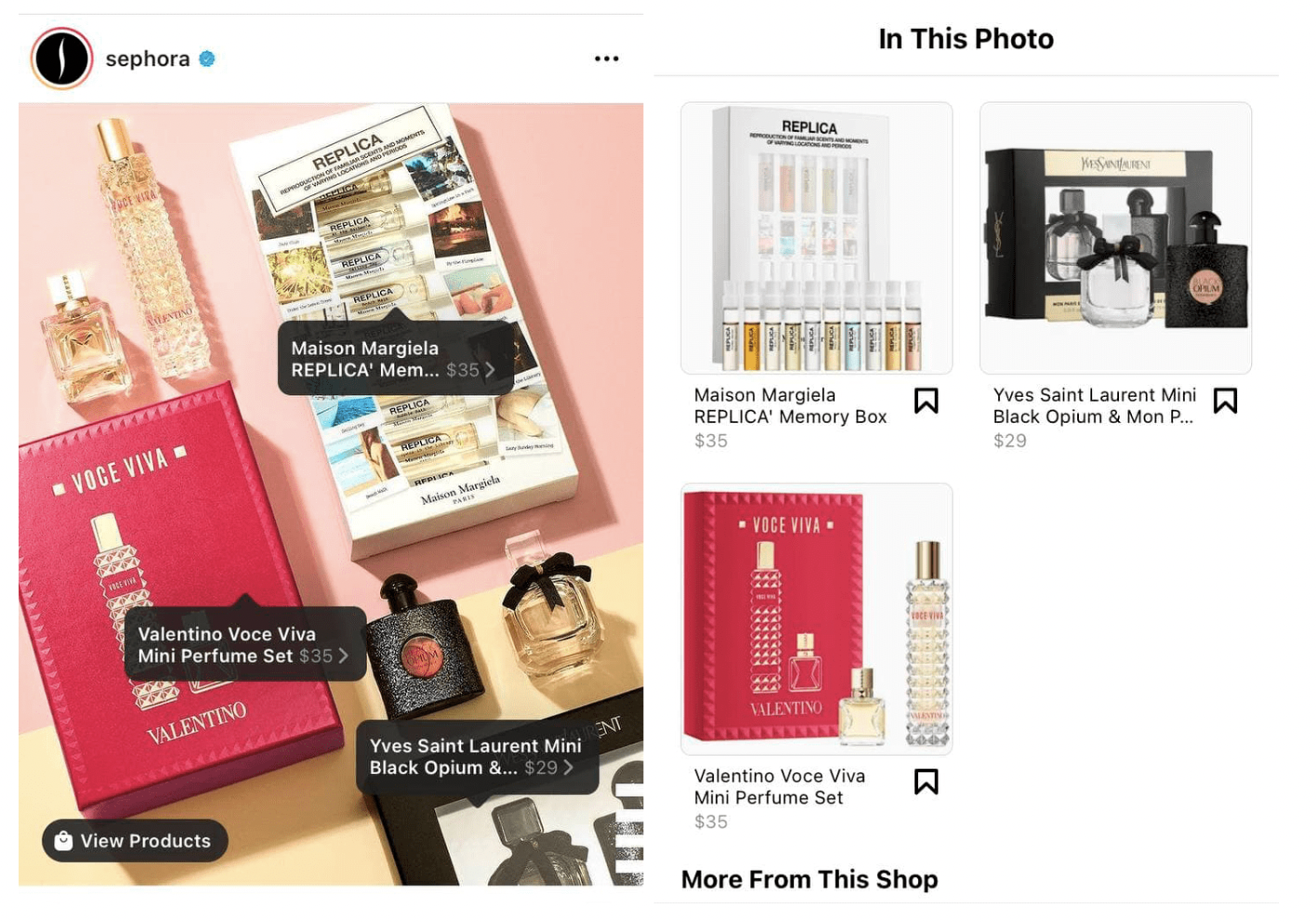
Task: Click the Maison Margiela REPLICA' Memory Box title
Action: coord(790,406)
